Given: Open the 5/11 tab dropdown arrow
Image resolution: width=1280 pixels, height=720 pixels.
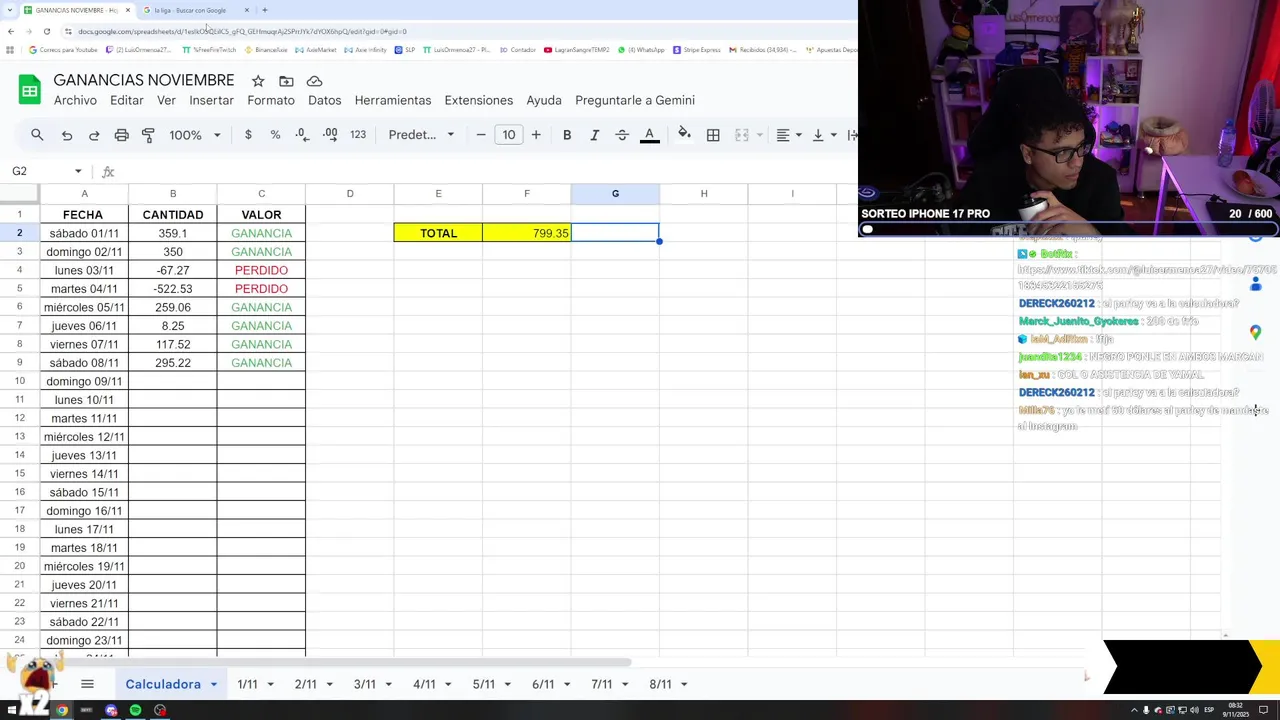Looking at the screenshot, I should tap(506, 684).
